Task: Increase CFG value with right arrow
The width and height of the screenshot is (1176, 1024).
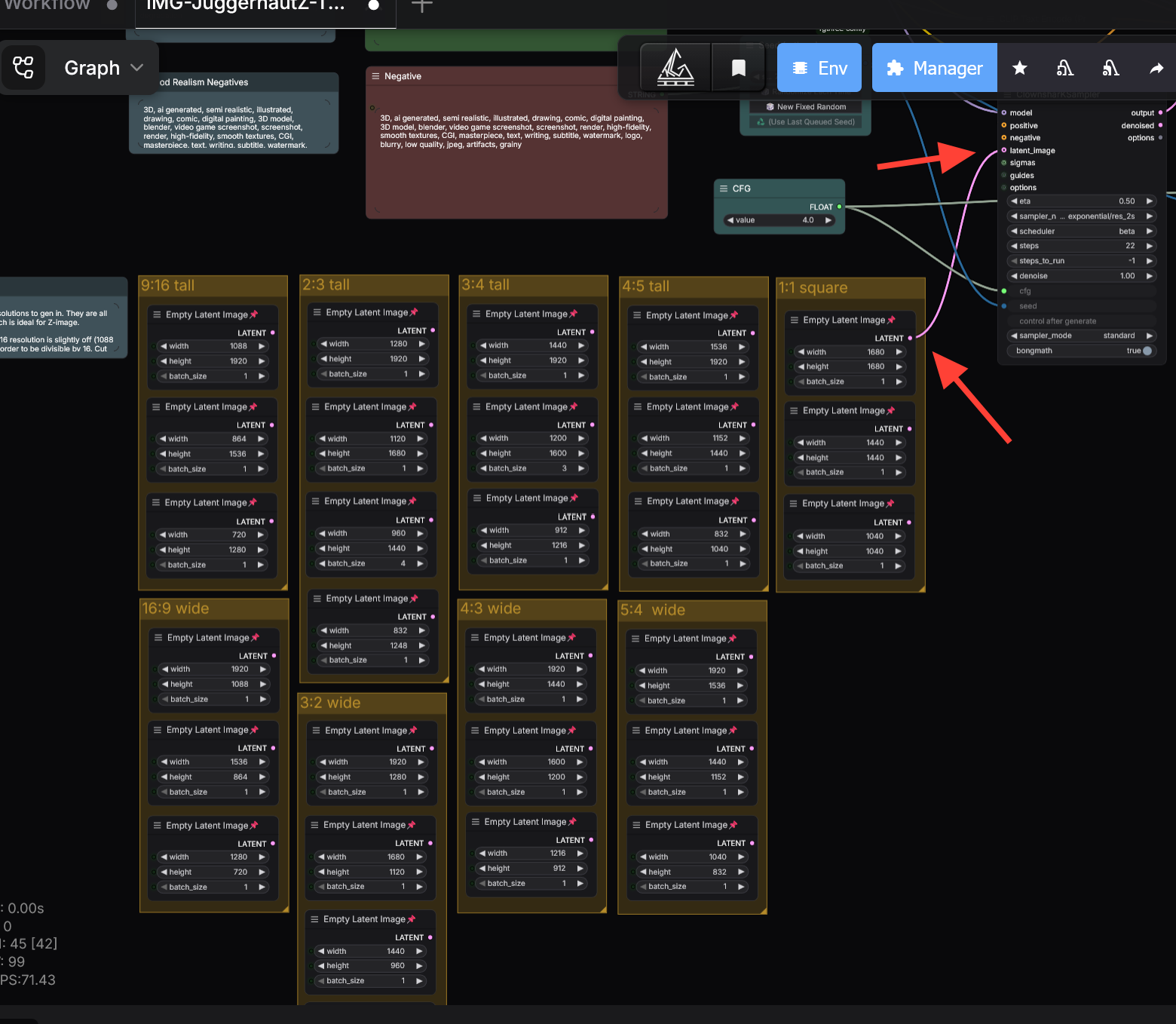Action: pos(828,220)
